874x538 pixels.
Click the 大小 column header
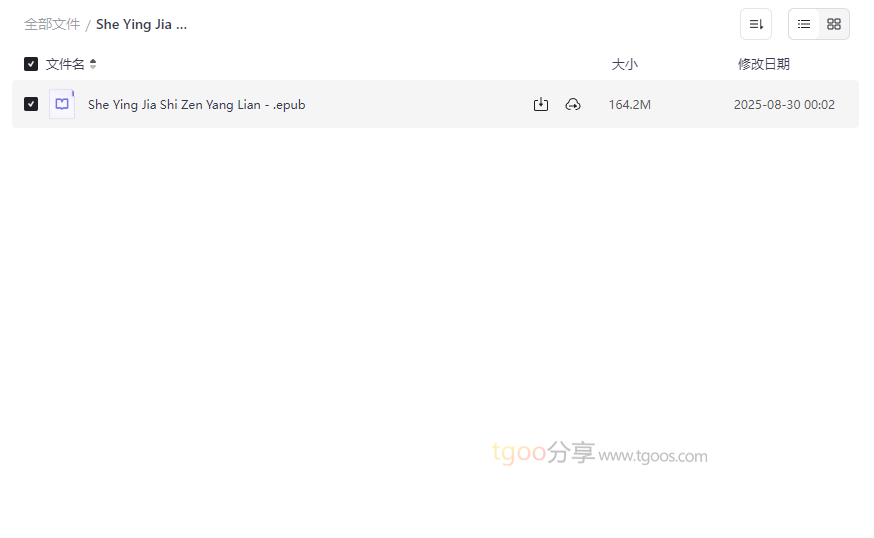tap(624, 64)
